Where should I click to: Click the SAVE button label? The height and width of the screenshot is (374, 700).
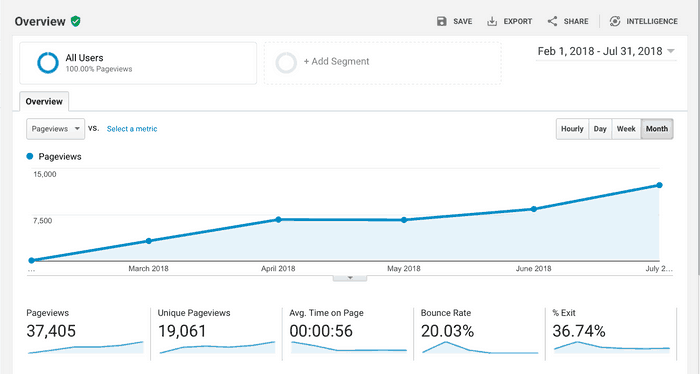(x=462, y=21)
